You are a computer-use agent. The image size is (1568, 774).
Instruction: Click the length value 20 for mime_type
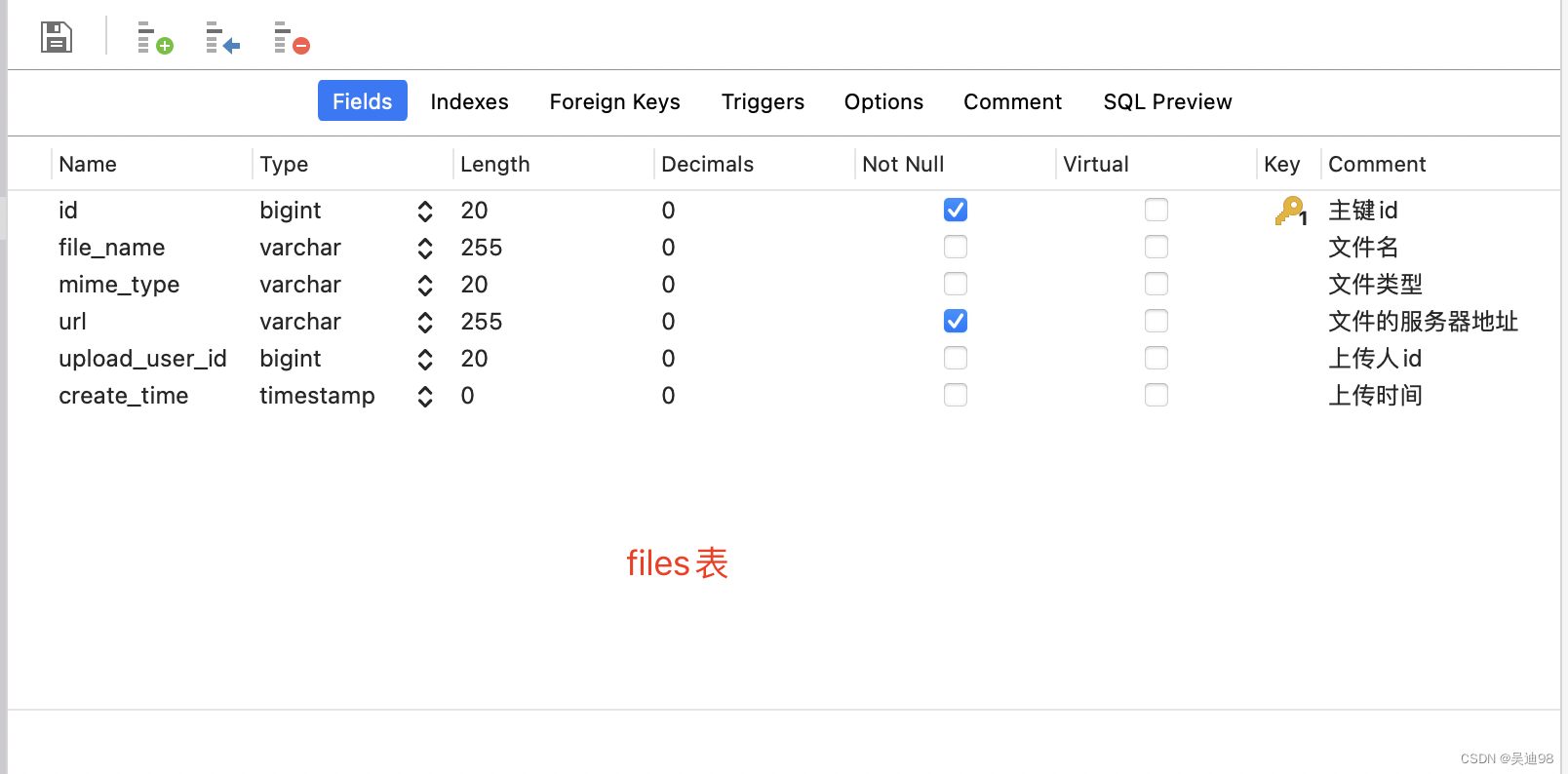tap(474, 285)
